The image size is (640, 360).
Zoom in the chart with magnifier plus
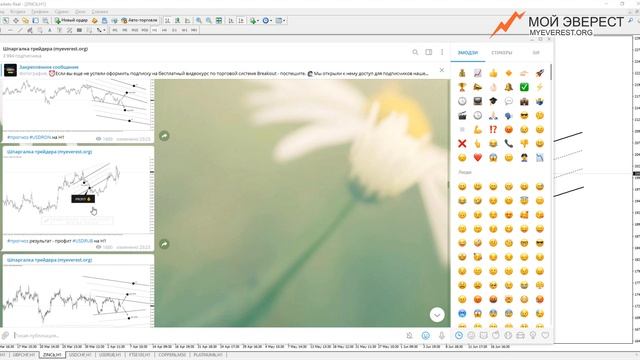tap(199, 20)
